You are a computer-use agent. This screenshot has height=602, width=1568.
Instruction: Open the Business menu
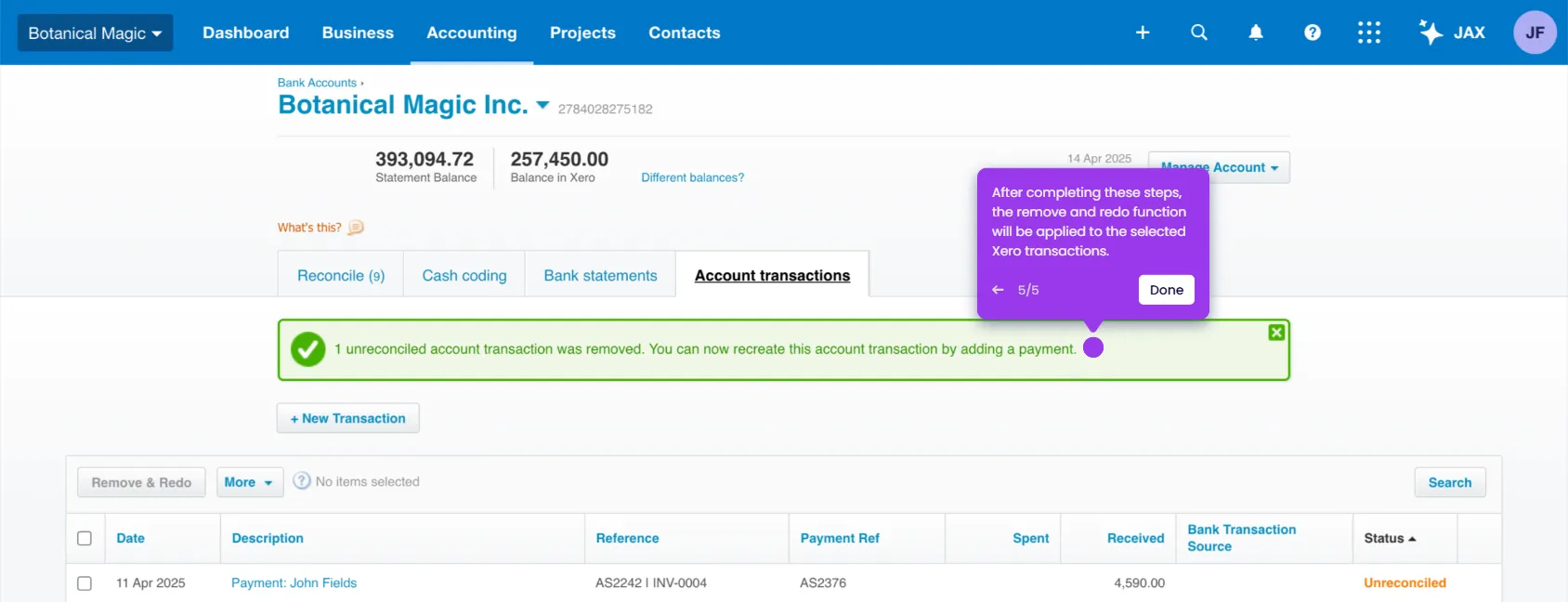pyautogui.click(x=358, y=33)
